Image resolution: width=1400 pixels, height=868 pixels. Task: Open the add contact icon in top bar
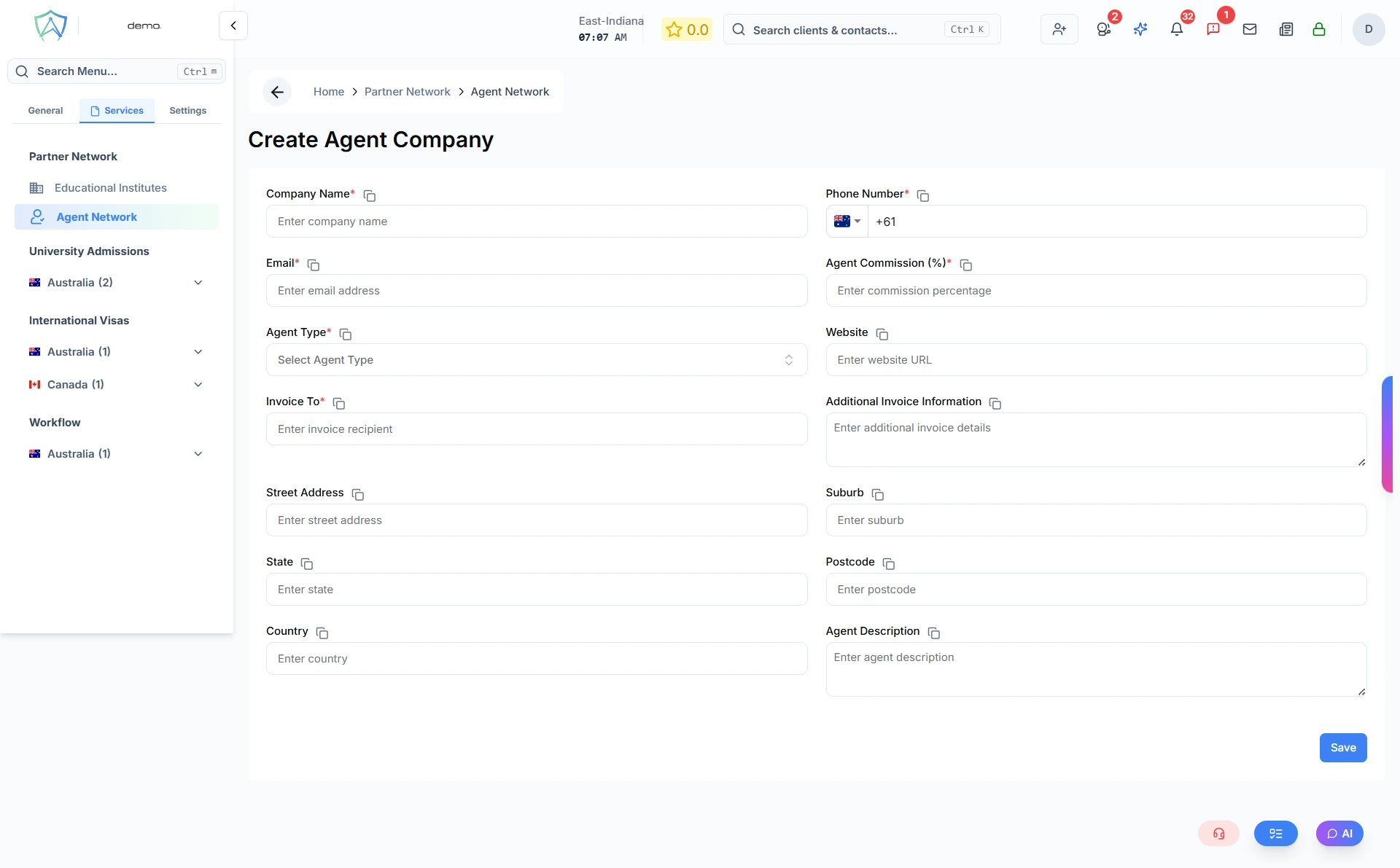pyautogui.click(x=1059, y=29)
